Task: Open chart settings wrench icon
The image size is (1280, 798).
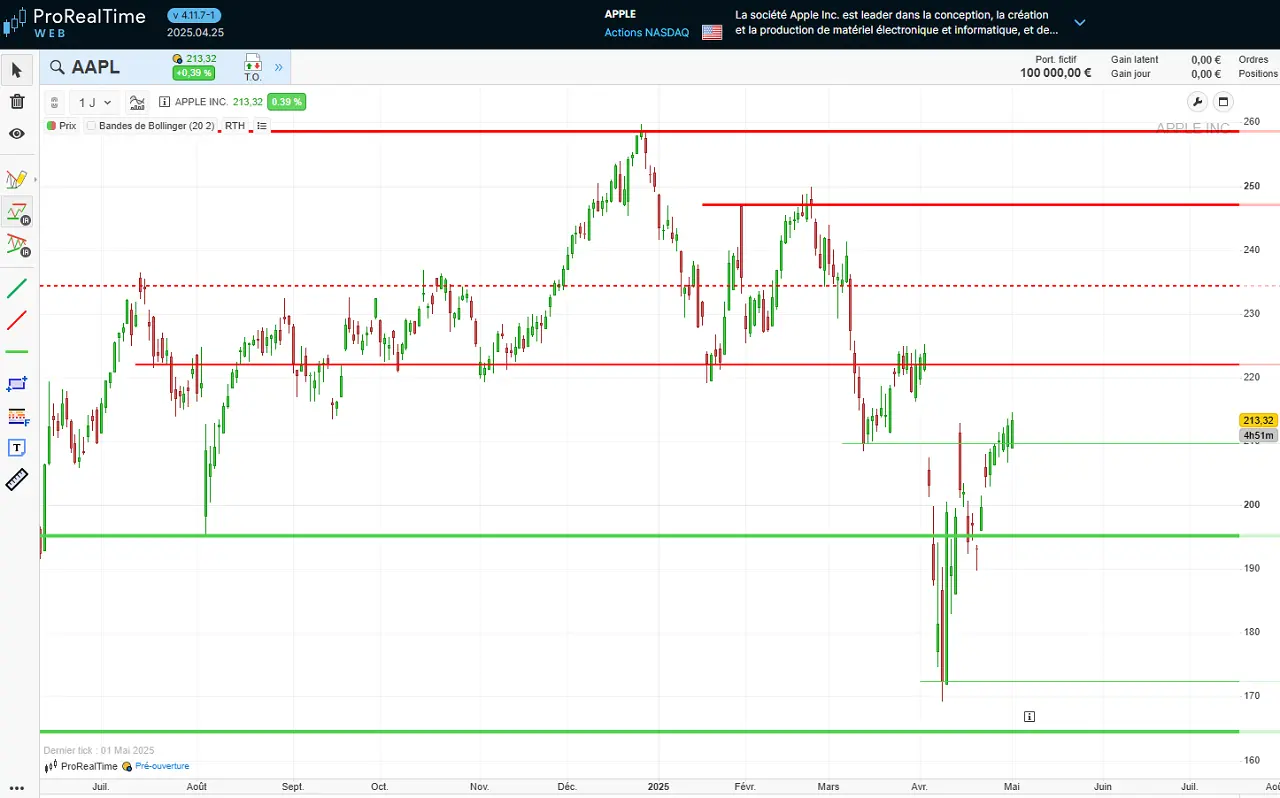Action: coord(1197,102)
